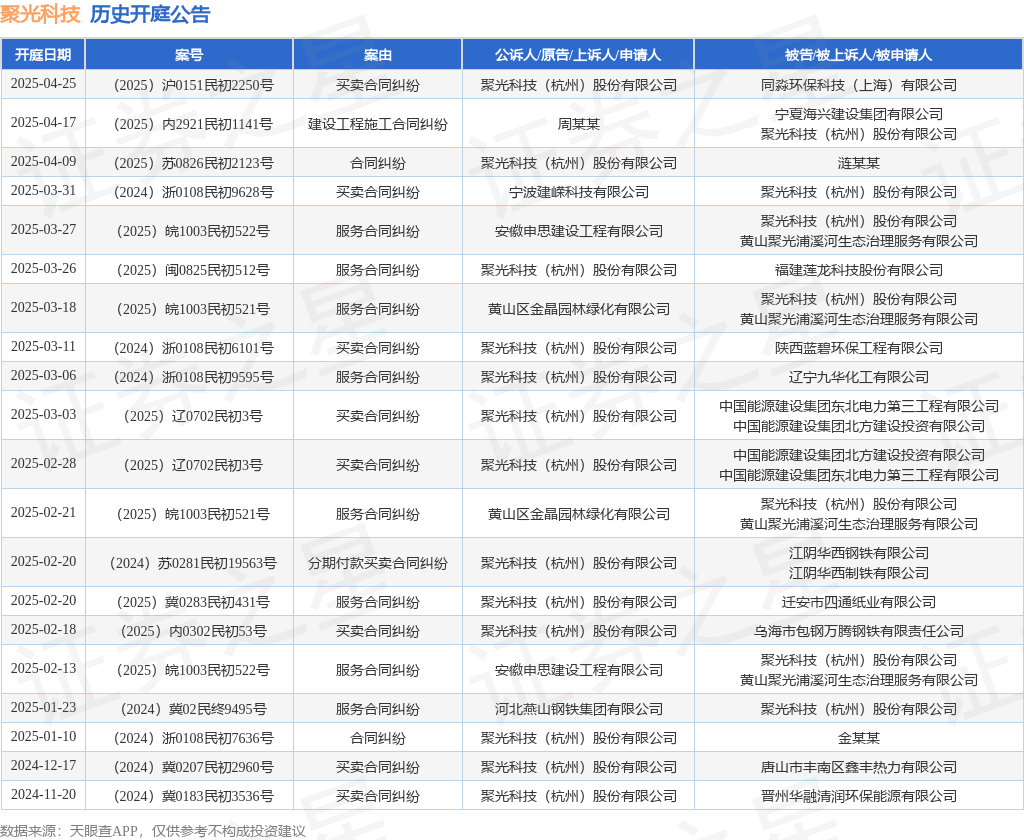Click date 2025-03-11

click(x=43, y=347)
